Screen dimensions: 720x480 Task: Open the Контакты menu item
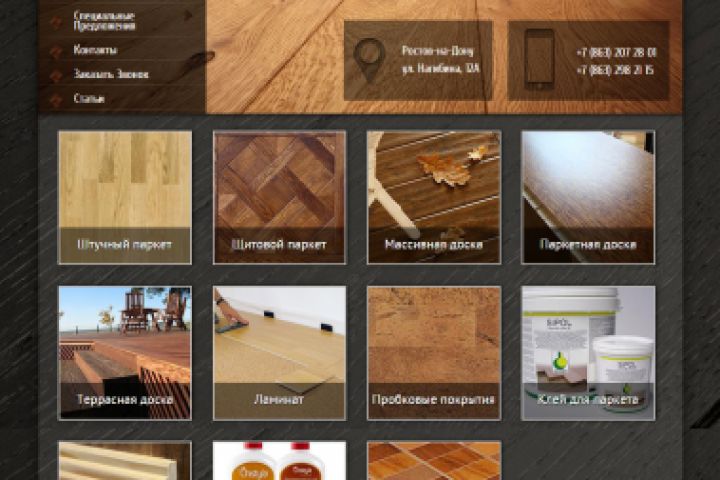tap(95, 50)
